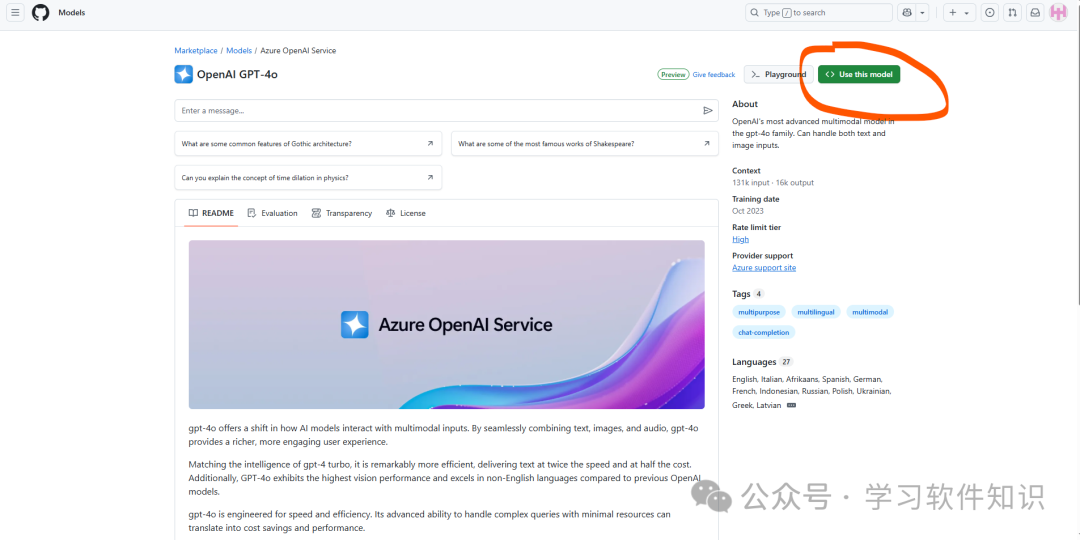1080x540 pixels.
Task: Open the pull requests icon in header
Action: point(1012,12)
